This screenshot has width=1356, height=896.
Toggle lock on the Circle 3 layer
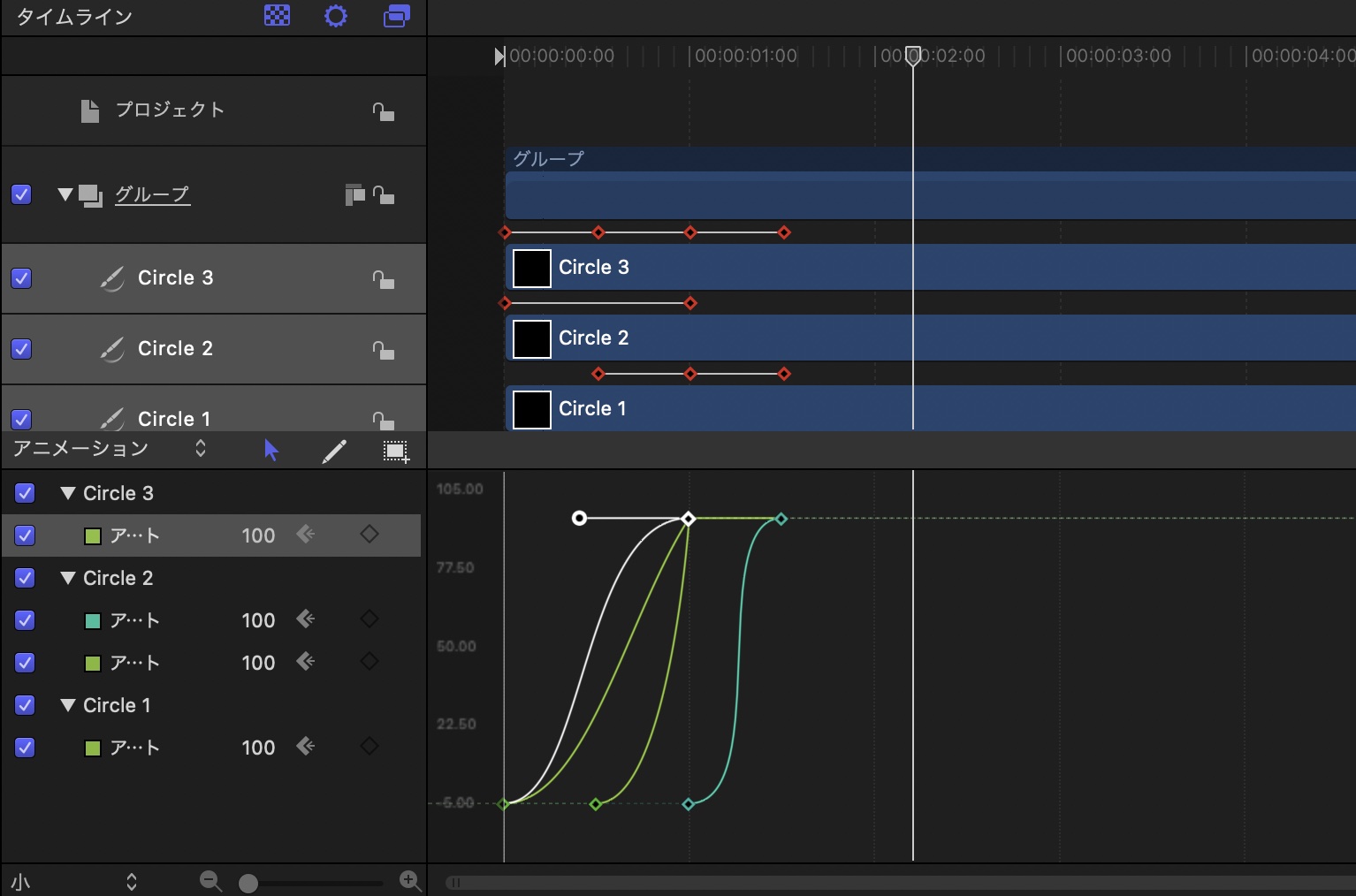point(383,279)
